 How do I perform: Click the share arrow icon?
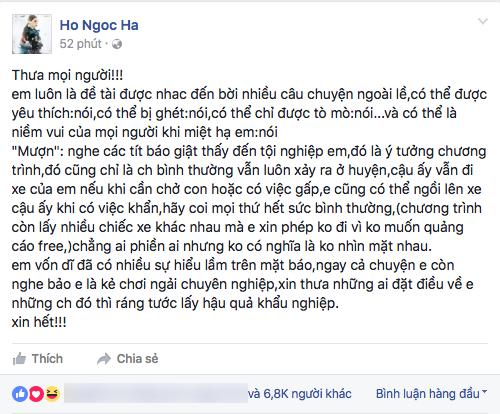click(104, 359)
